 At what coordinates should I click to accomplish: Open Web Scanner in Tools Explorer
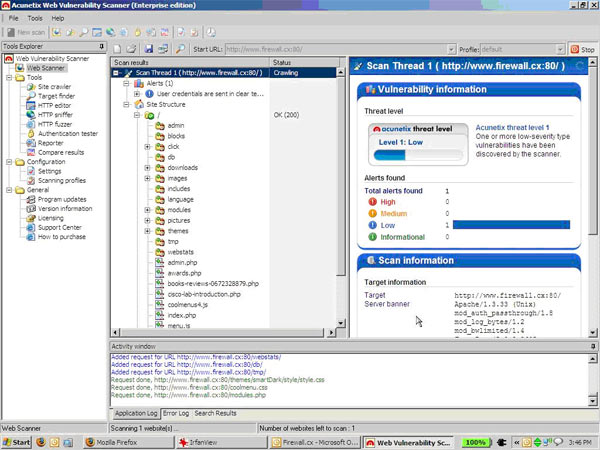[46, 68]
